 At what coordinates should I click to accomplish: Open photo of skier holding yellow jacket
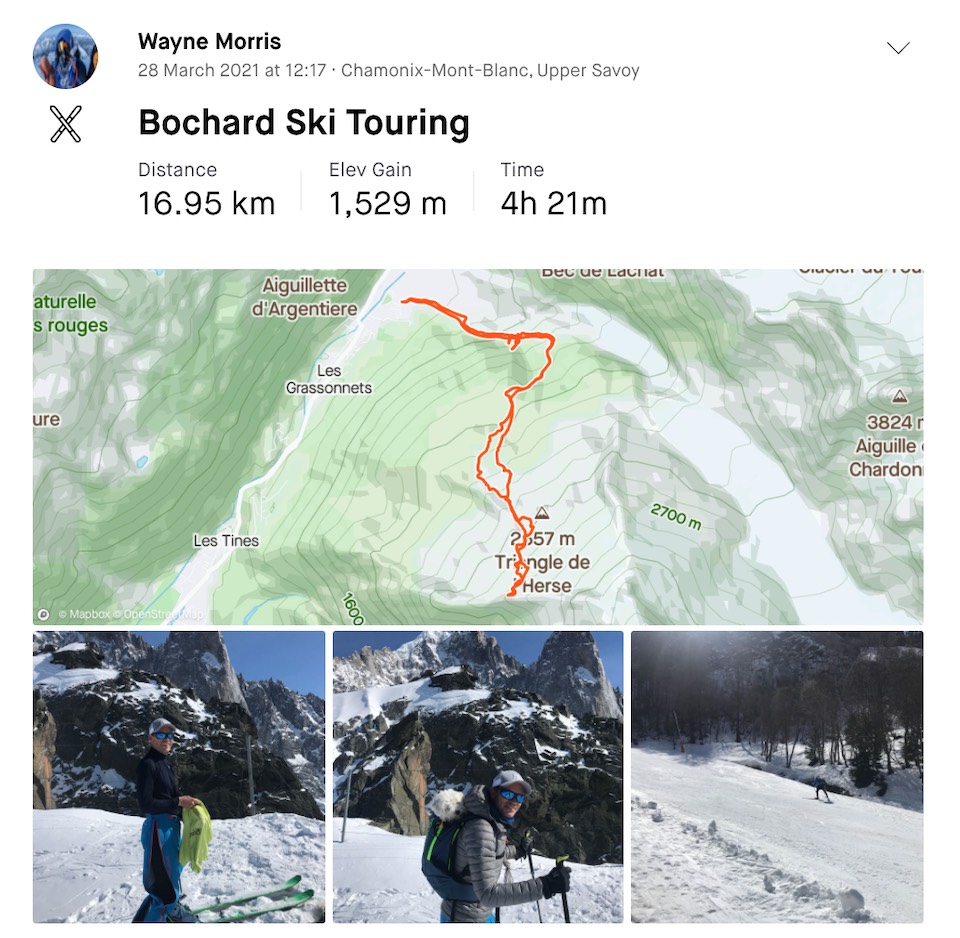pos(179,776)
